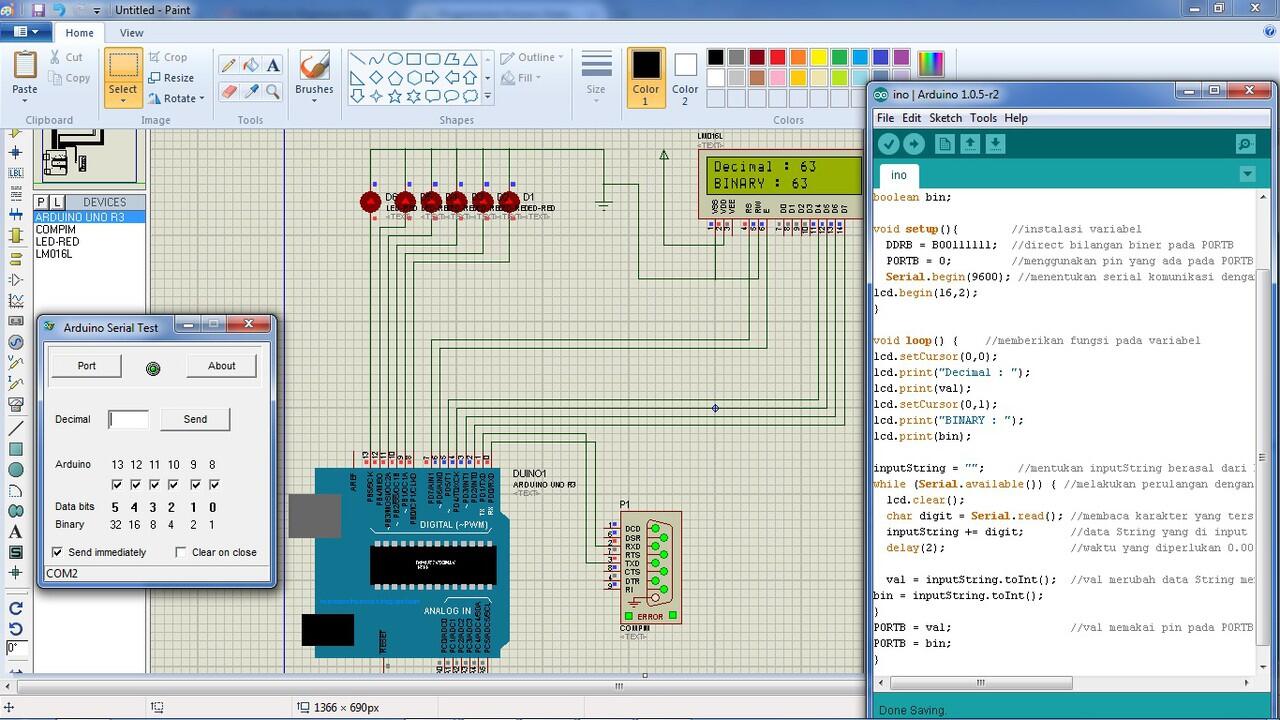
Task: Select the Color 1 button
Action: click(x=646, y=77)
